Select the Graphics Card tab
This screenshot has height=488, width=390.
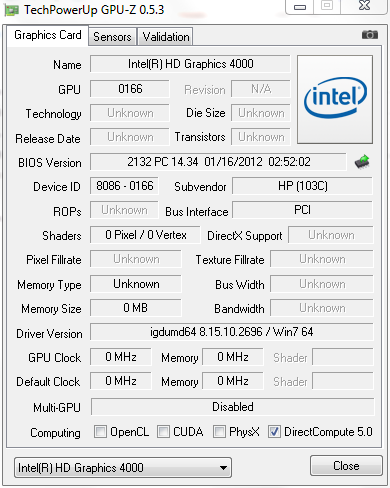pyautogui.click(x=48, y=35)
